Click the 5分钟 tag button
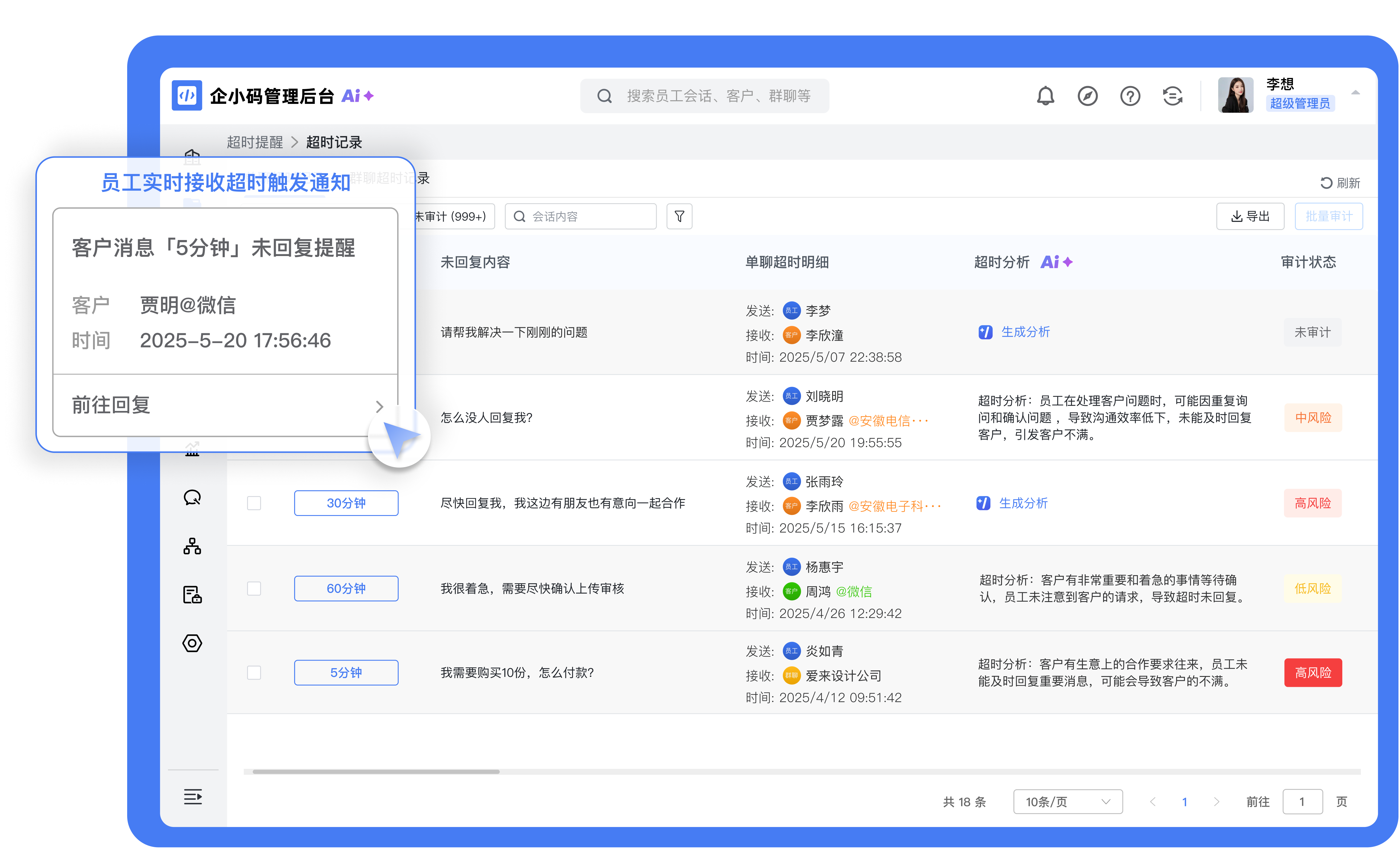1400x849 pixels. pos(346,672)
